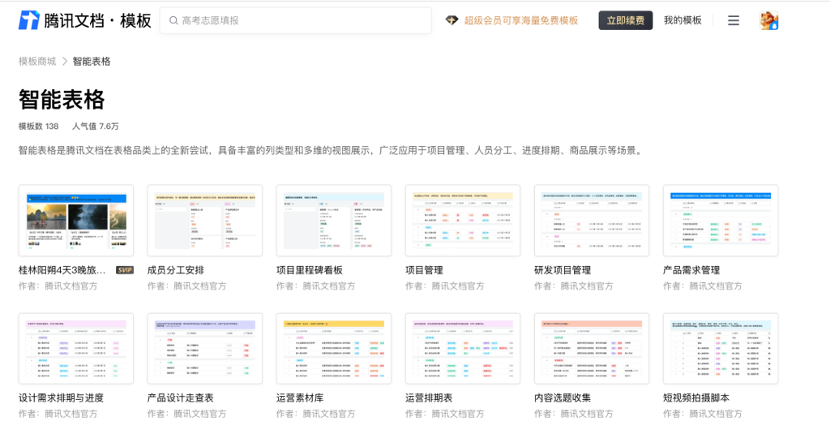
Task: Select the 项目管理 template preview
Action: click(462, 220)
